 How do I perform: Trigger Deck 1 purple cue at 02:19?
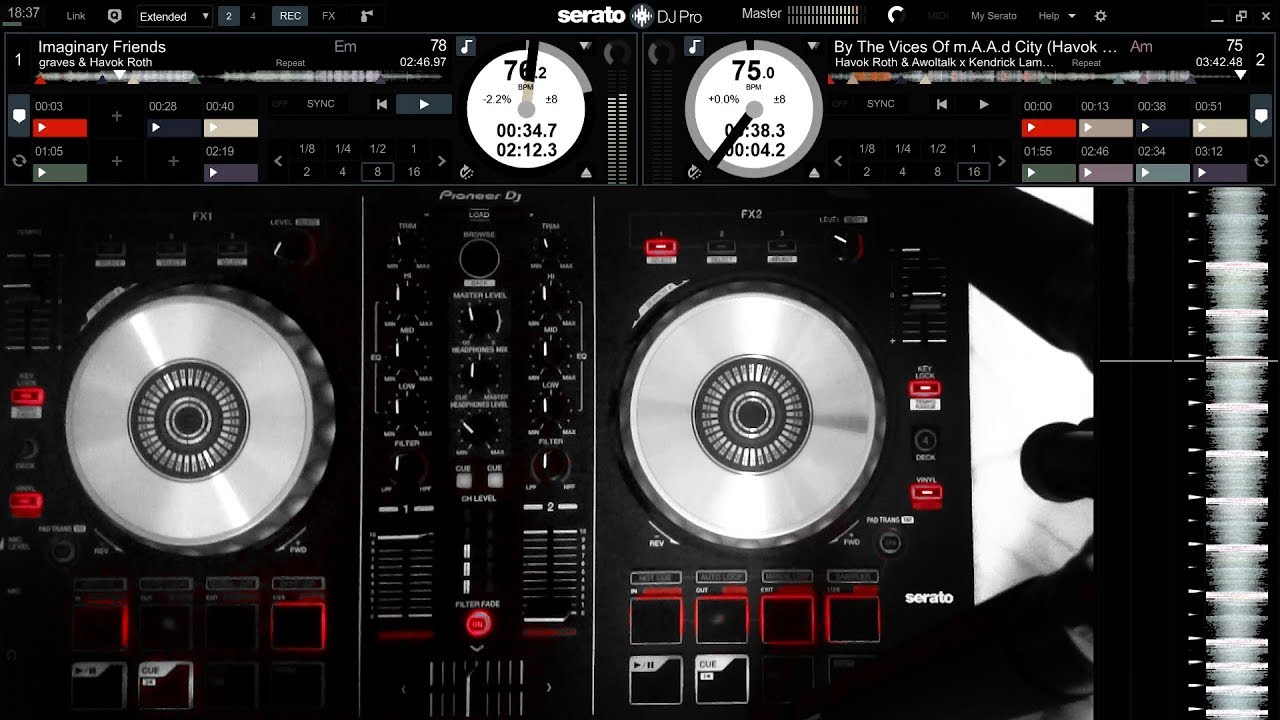231,172
